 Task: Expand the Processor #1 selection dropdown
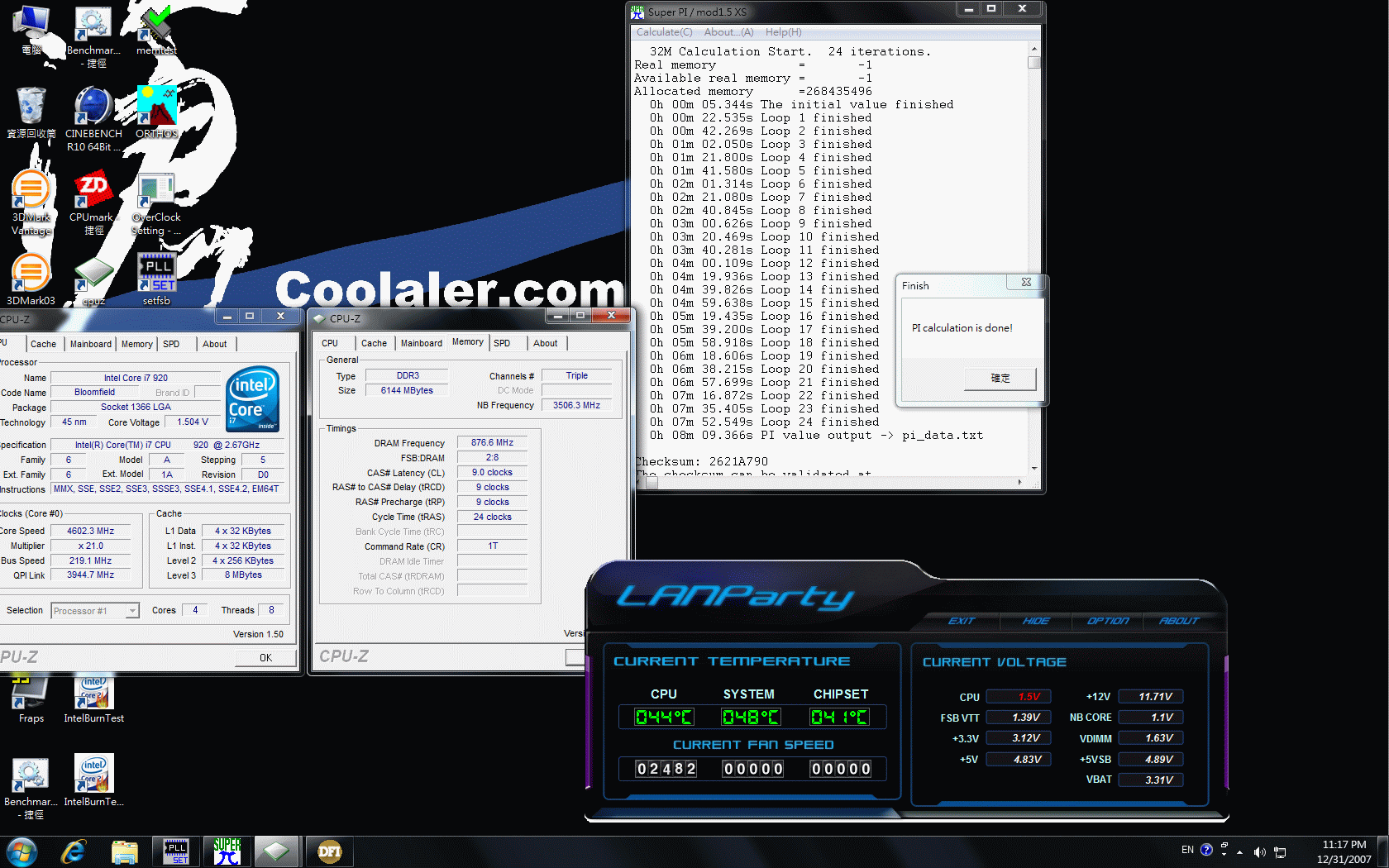pyautogui.click(x=131, y=611)
